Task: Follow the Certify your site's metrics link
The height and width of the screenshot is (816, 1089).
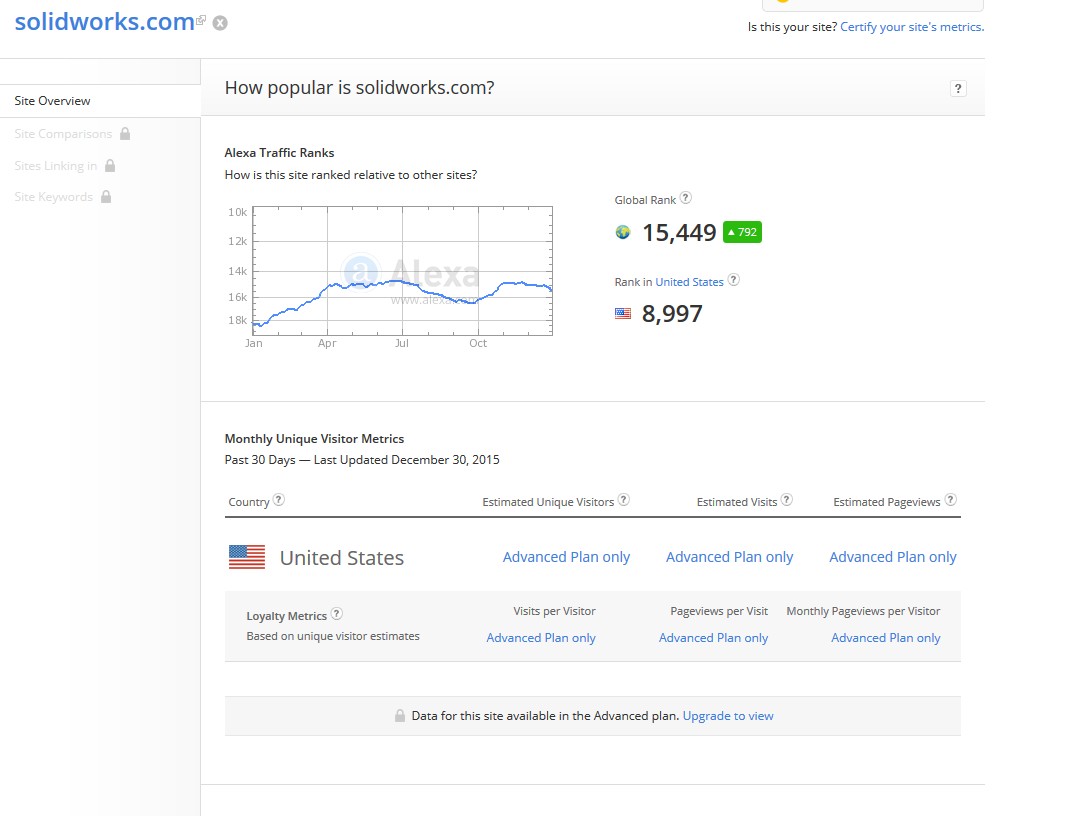Action: click(x=911, y=27)
